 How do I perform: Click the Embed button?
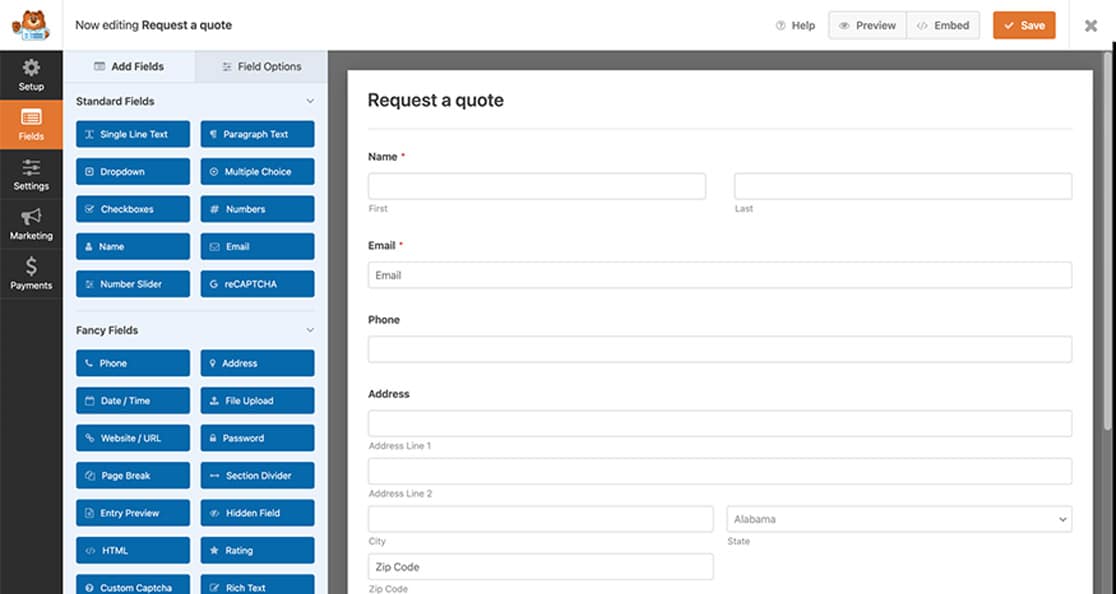click(x=943, y=26)
